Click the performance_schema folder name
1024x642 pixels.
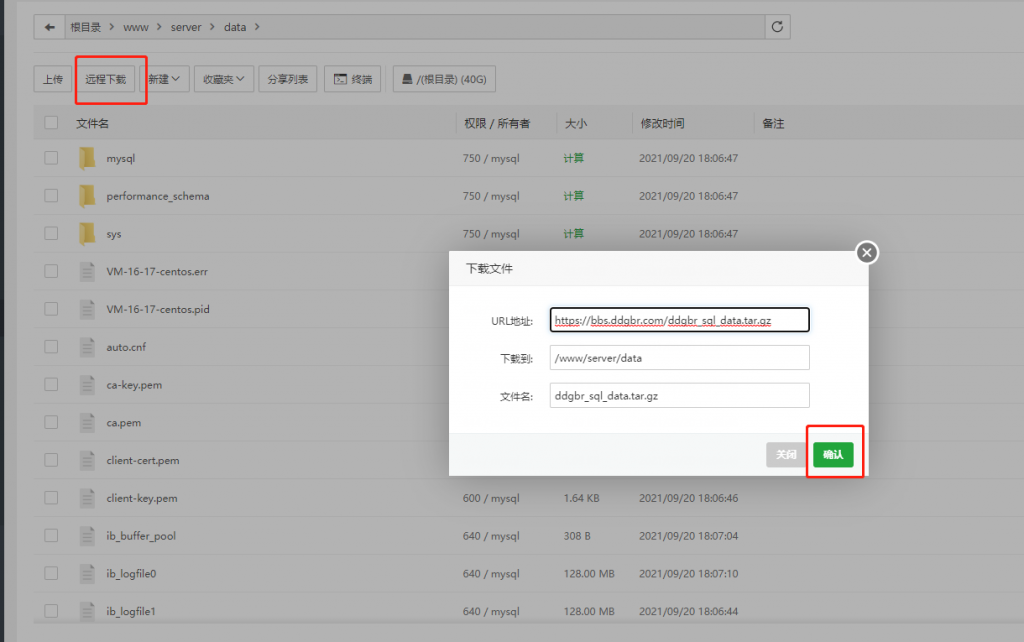(158, 196)
